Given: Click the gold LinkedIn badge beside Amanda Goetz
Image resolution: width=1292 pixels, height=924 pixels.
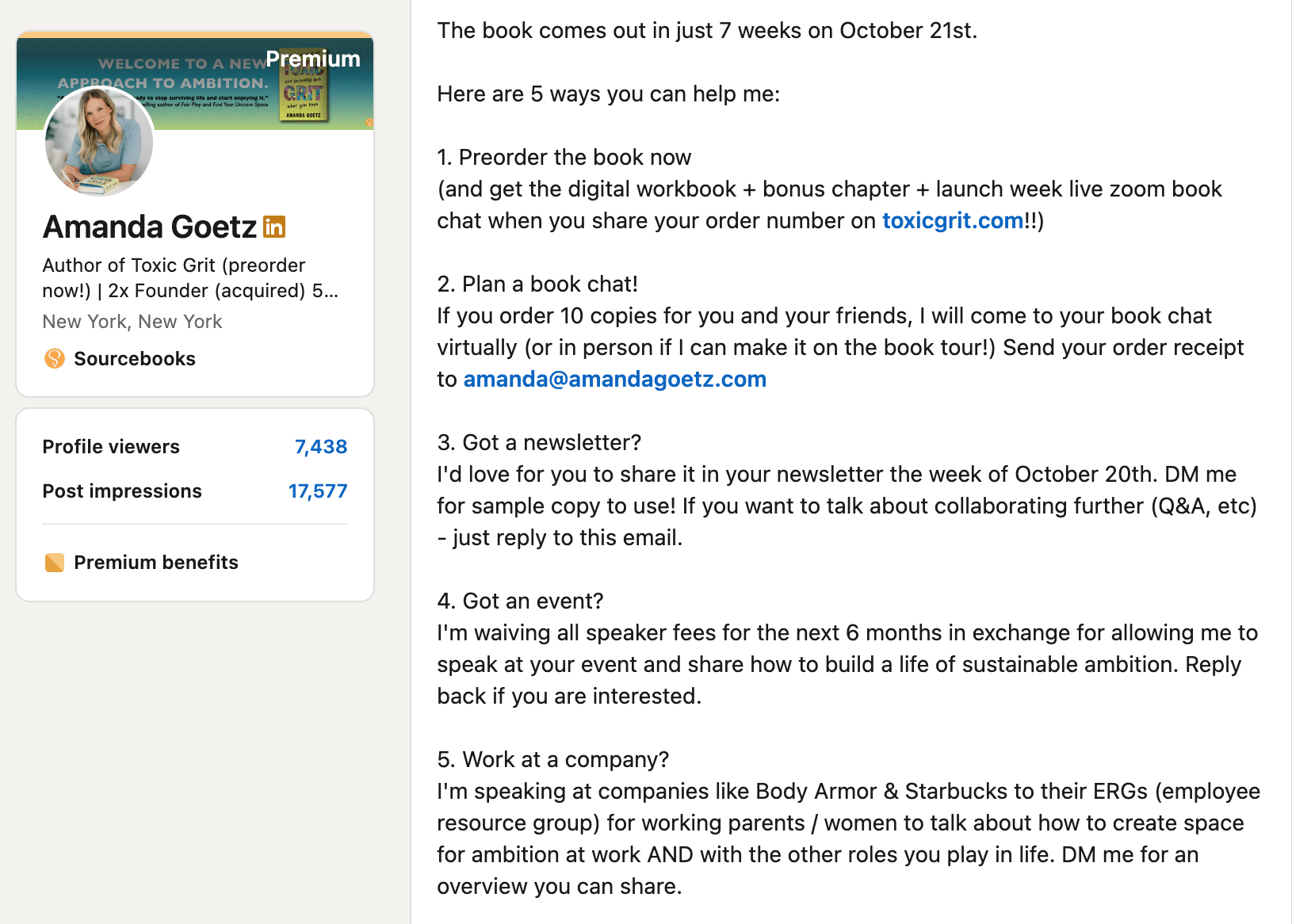Looking at the screenshot, I should click(274, 227).
